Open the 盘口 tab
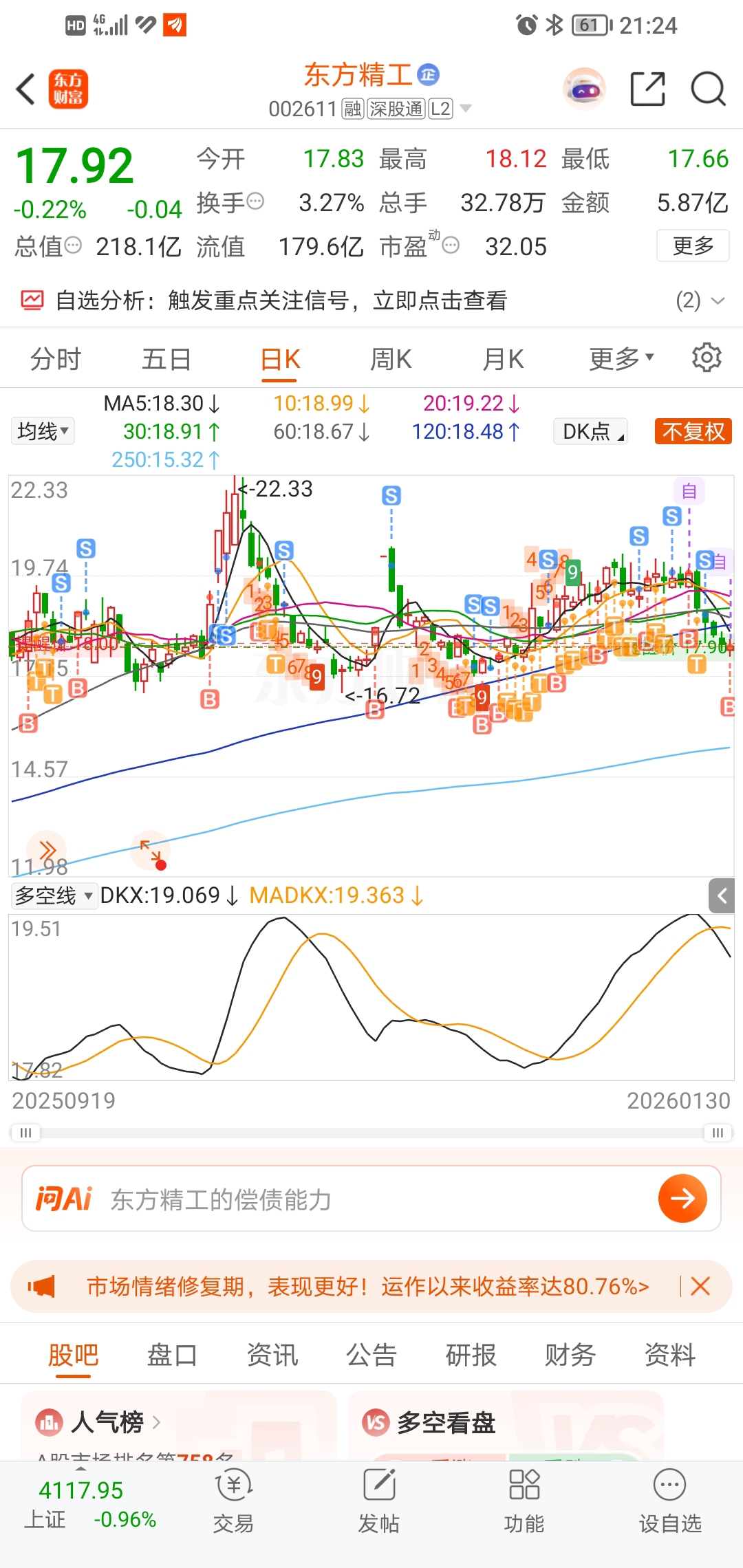Image resolution: width=743 pixels, height=1568 pixels. (172, 1355)
